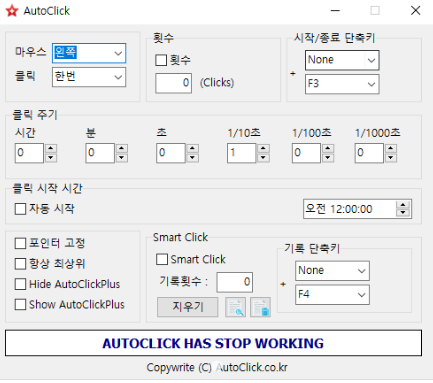Decrease the 분 minutes value
433x383 pixels.
pyautogui.click(x=122, y=158)
